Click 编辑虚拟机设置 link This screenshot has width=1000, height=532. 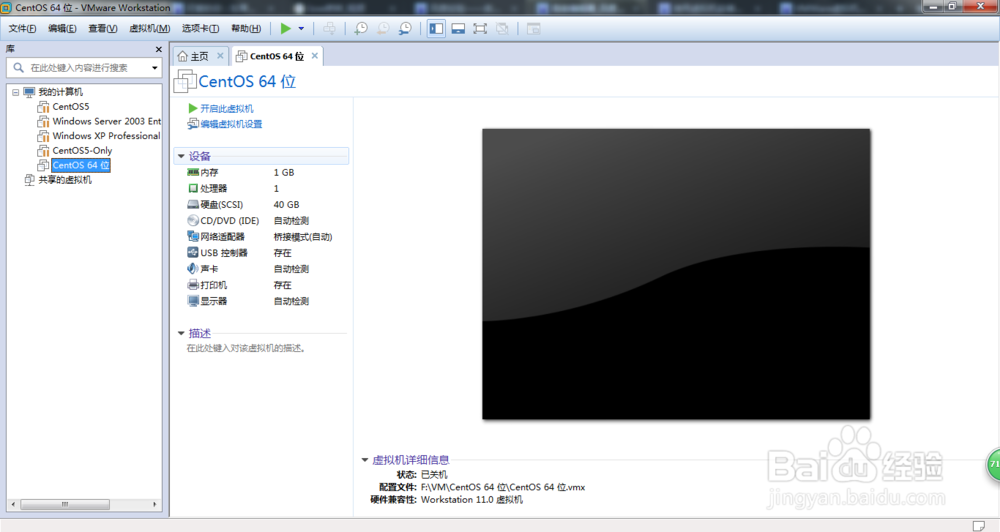pyautogui.click(x=232, y=124)
